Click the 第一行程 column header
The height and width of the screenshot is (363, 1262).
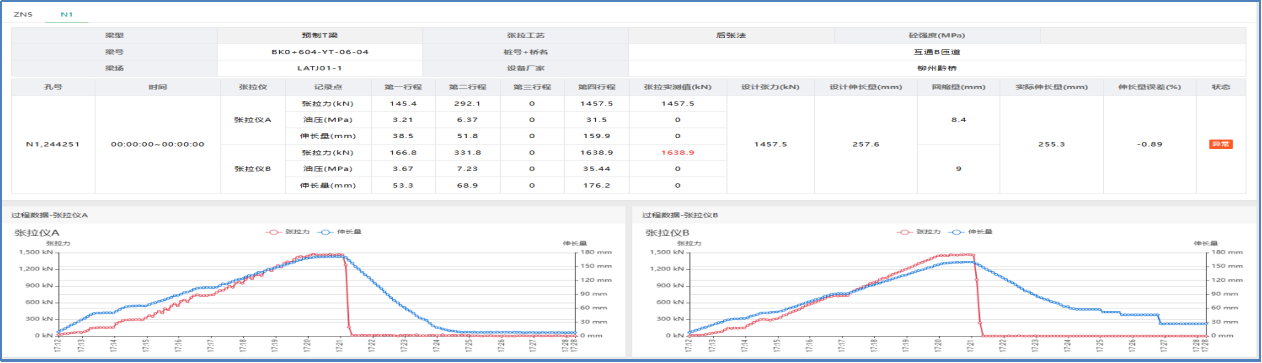pos(404,87)
